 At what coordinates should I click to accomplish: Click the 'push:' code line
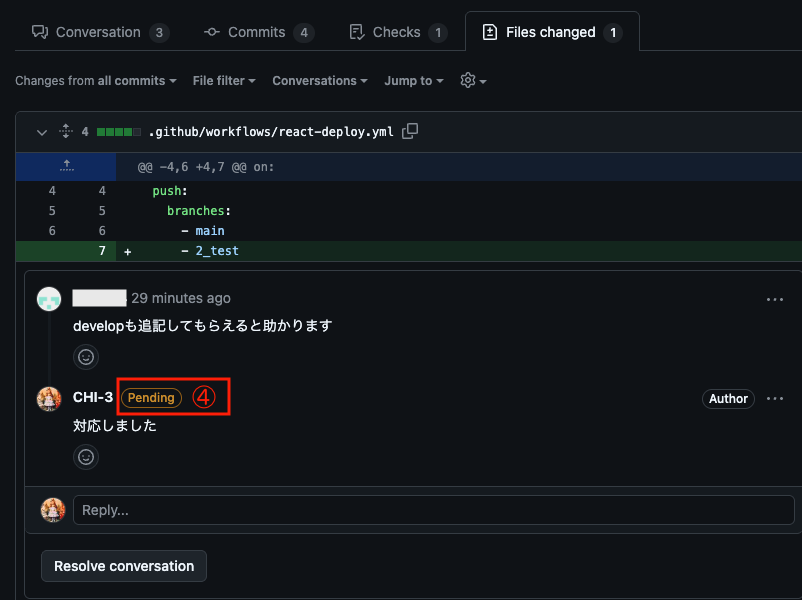tap(409, 191)
